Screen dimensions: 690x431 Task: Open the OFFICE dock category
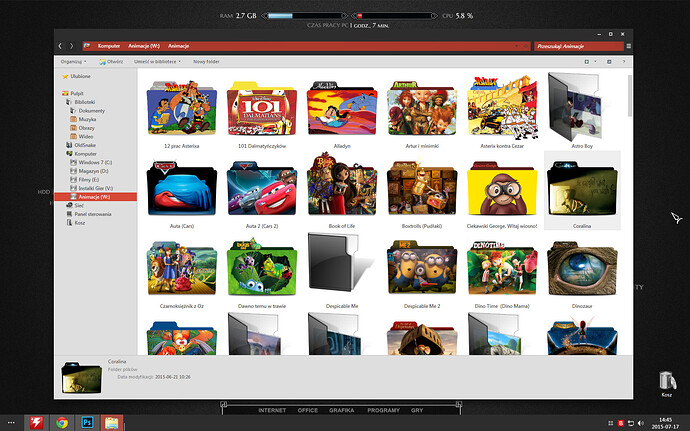[308, 410]
